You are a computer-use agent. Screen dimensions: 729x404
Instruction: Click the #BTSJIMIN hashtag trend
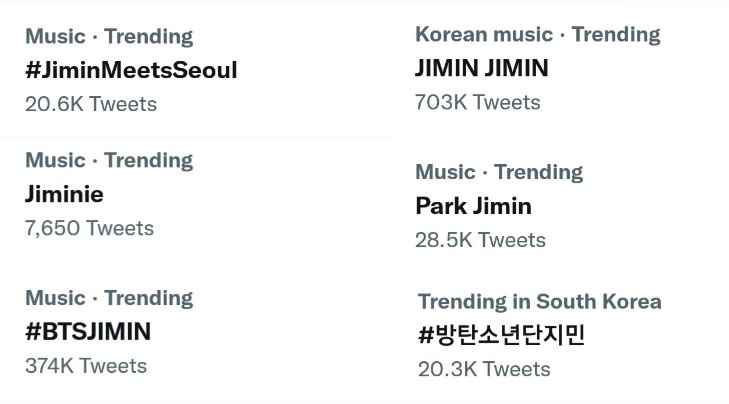88,331
